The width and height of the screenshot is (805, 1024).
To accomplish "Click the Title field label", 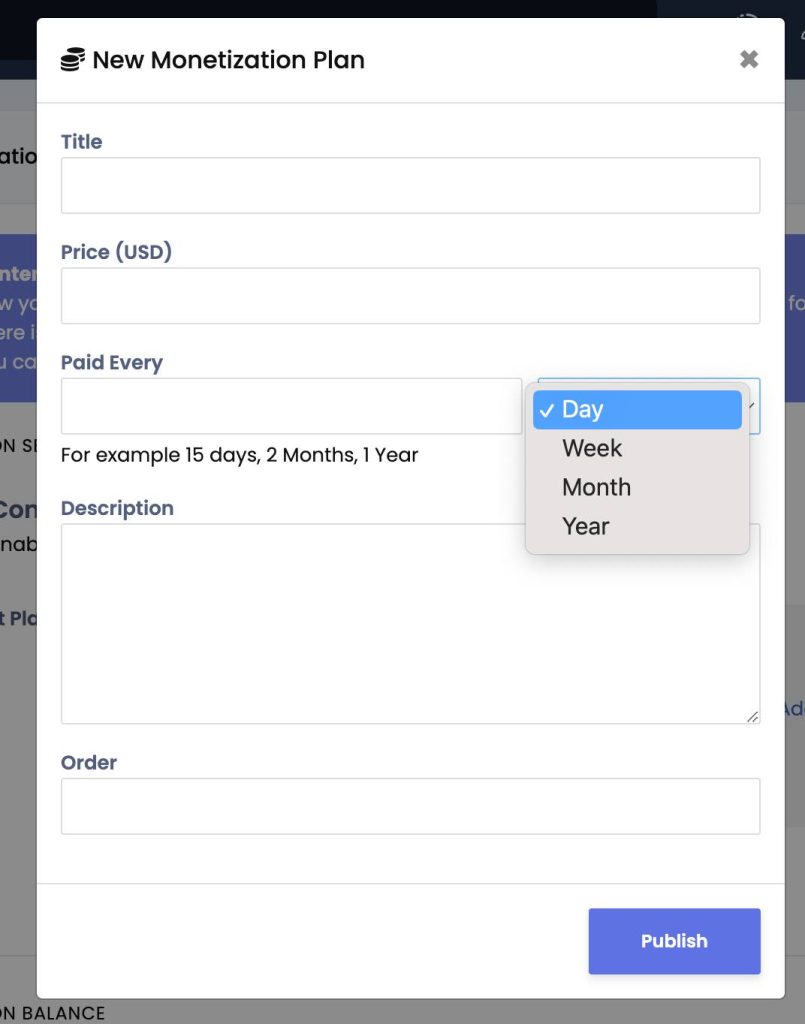I will [x=82, y=142].
